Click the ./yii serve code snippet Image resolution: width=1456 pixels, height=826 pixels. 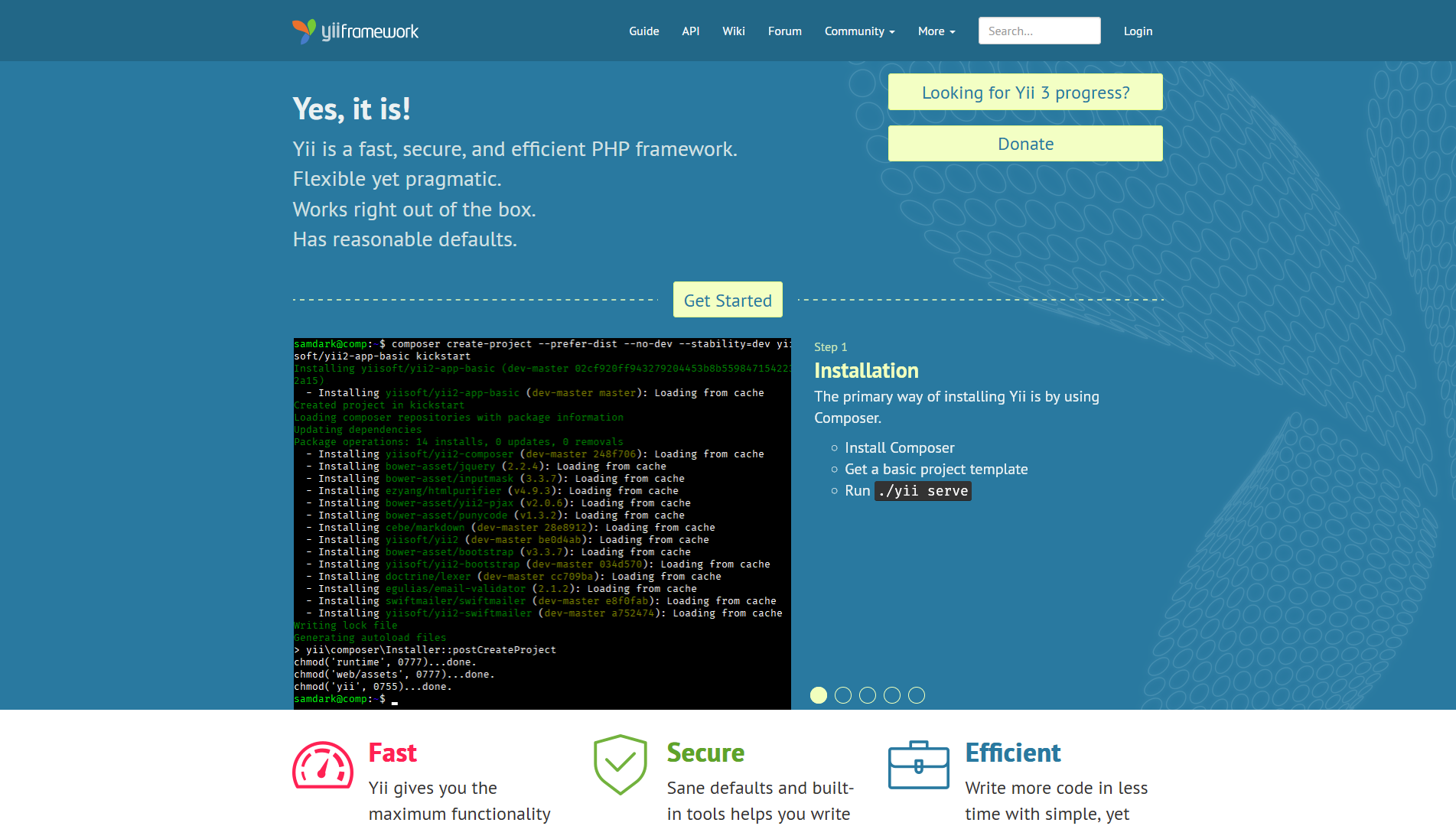tap(923, 491)
